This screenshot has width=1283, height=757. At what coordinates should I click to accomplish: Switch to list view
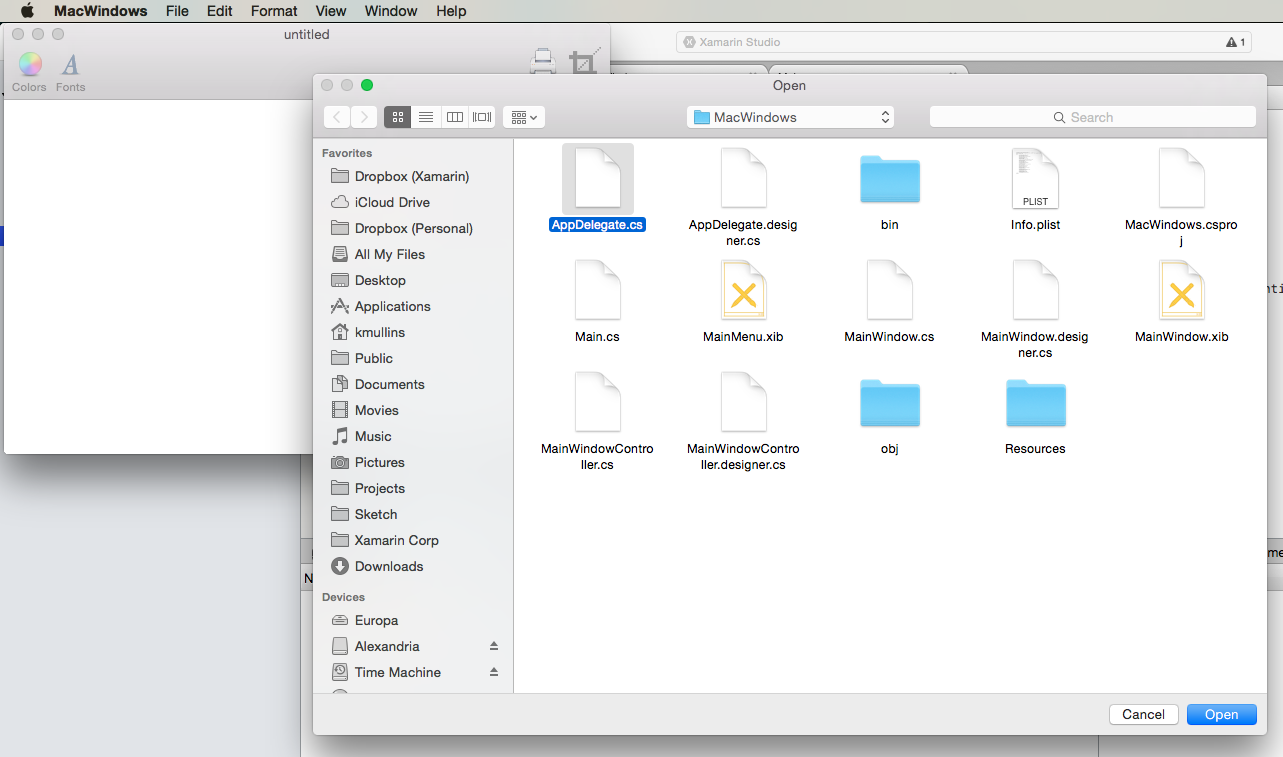[426, 117]
